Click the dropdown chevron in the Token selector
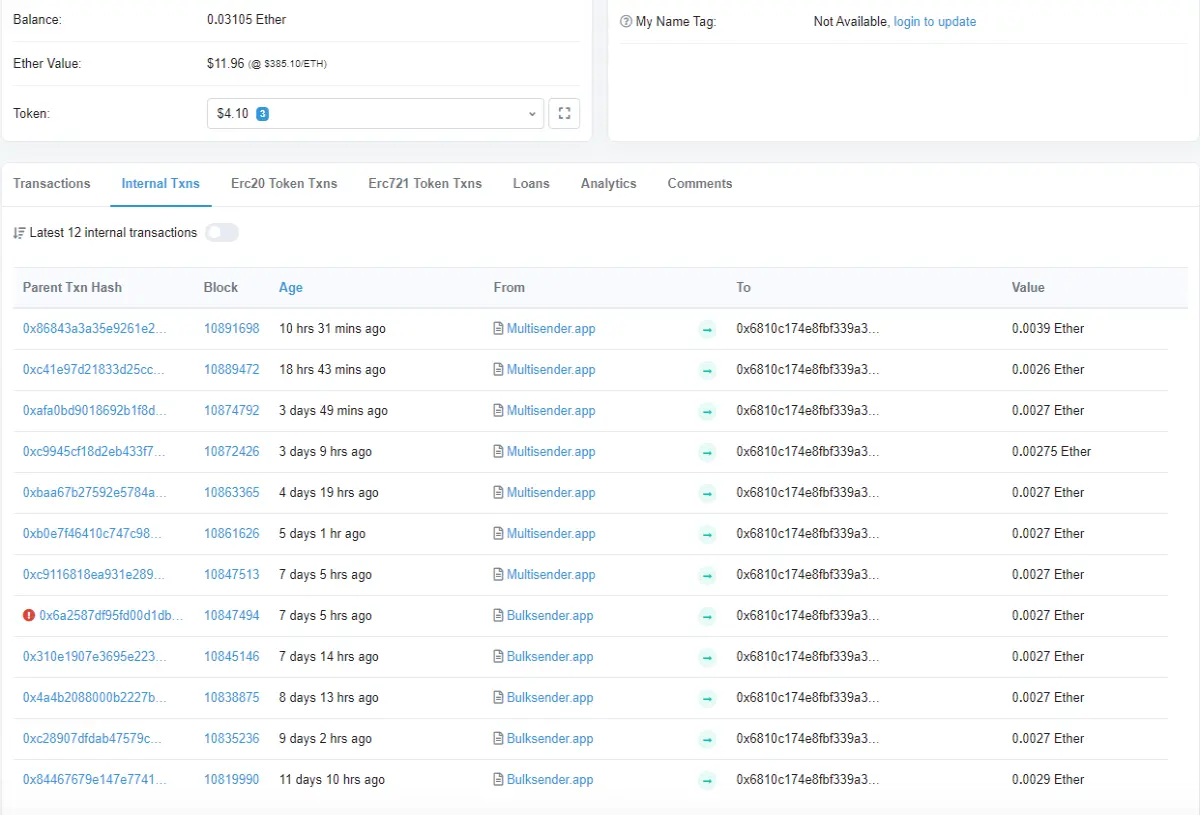Viewport: 1200px width, 815px height. (x=532, y=114)
